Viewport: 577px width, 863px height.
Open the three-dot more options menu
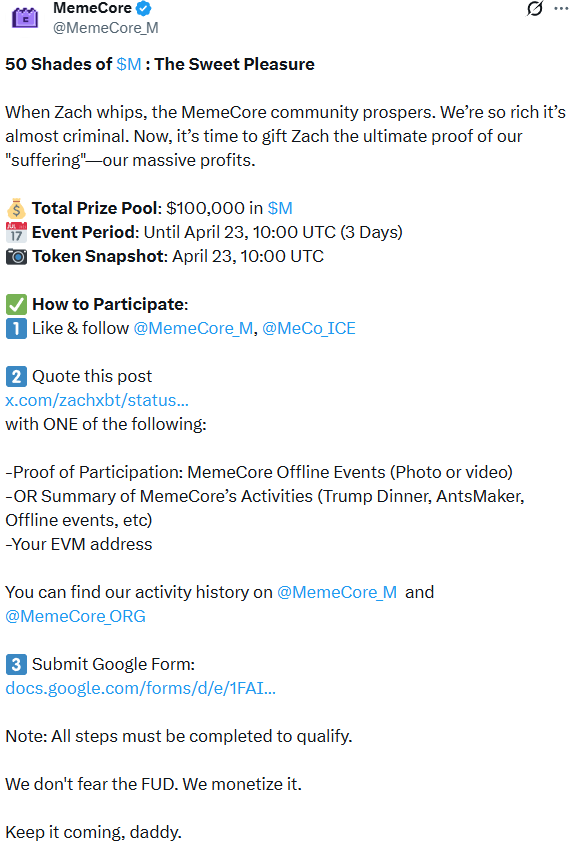click(561, 8)
